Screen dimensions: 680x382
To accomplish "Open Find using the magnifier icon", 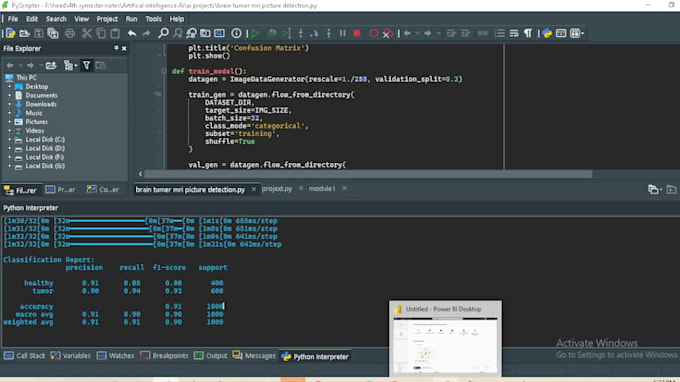I will pyautogui.click(x=163, y=33).
